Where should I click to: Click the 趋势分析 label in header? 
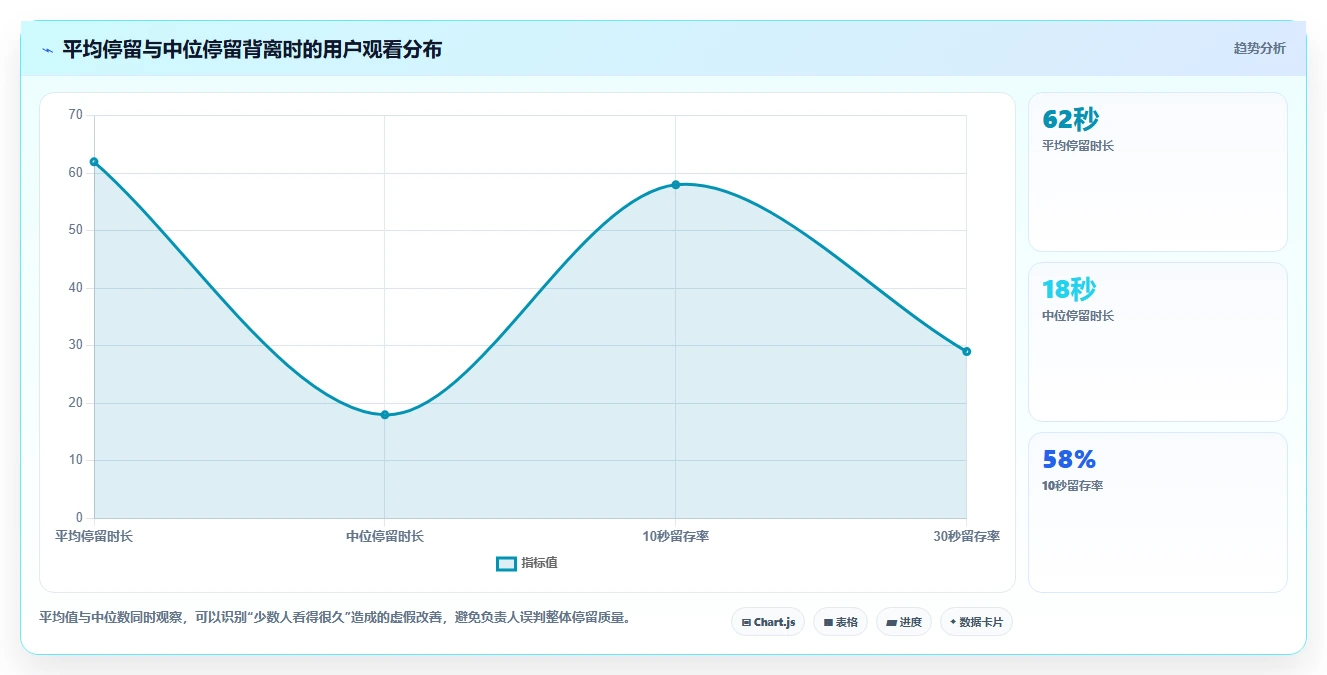click(x=1259, y=49)
